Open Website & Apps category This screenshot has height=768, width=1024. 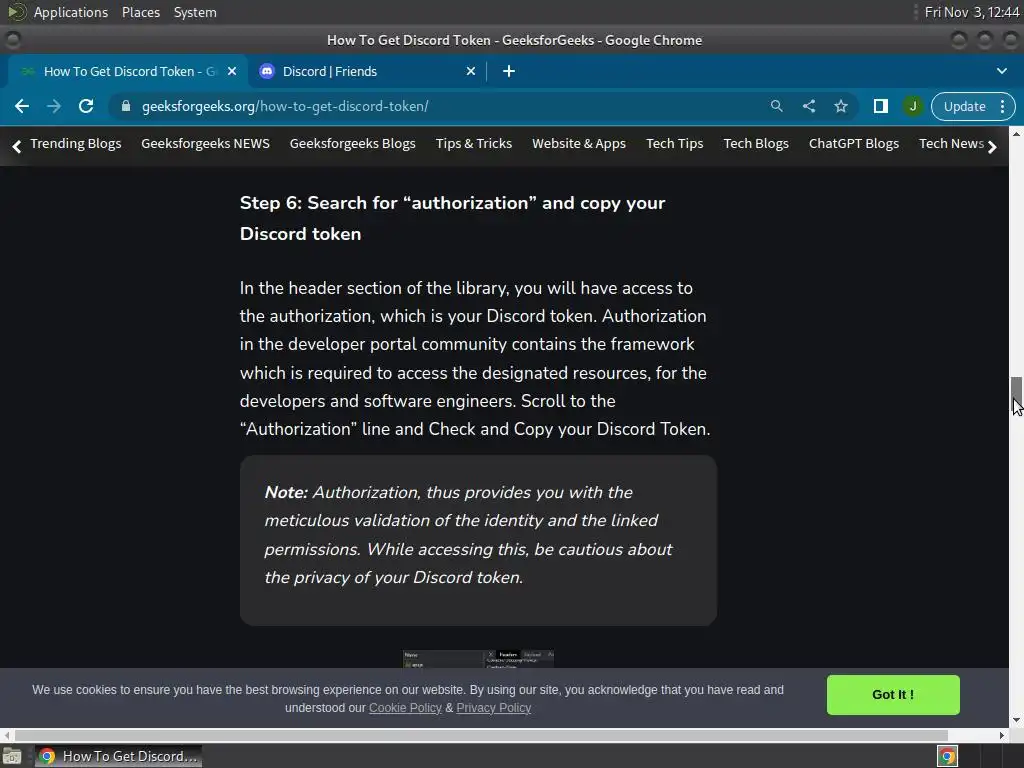(x=579, y=144)
